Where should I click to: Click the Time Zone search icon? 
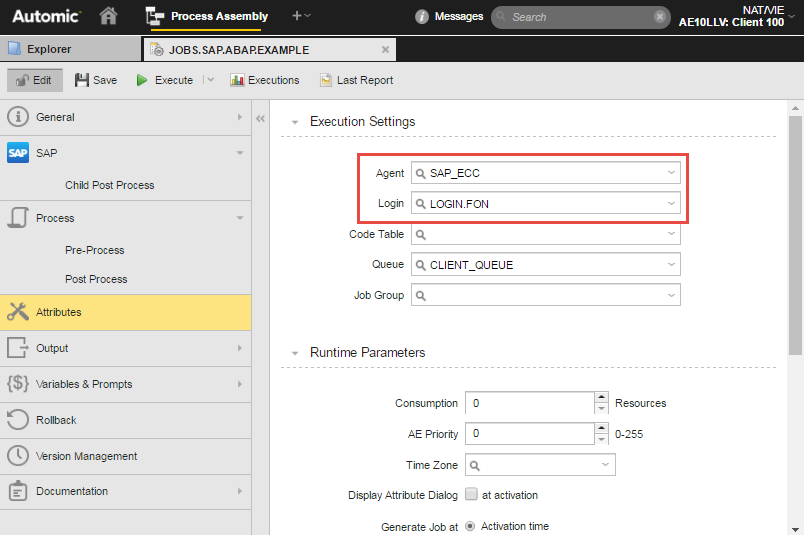point(475,466)
